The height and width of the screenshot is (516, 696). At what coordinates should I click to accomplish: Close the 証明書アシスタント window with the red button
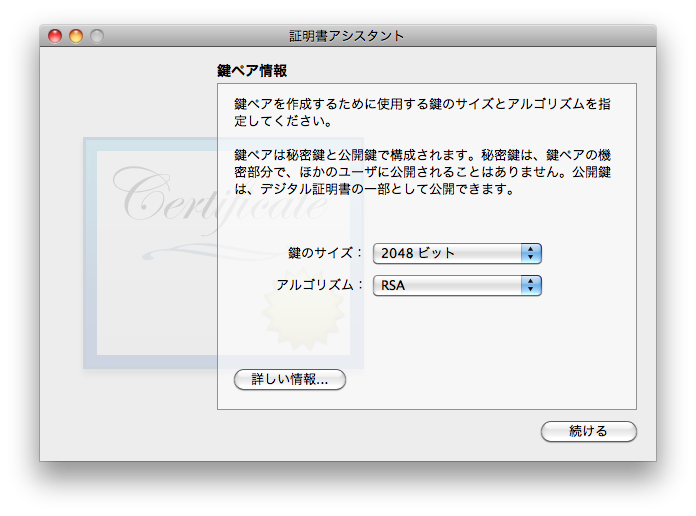(55, 36)
